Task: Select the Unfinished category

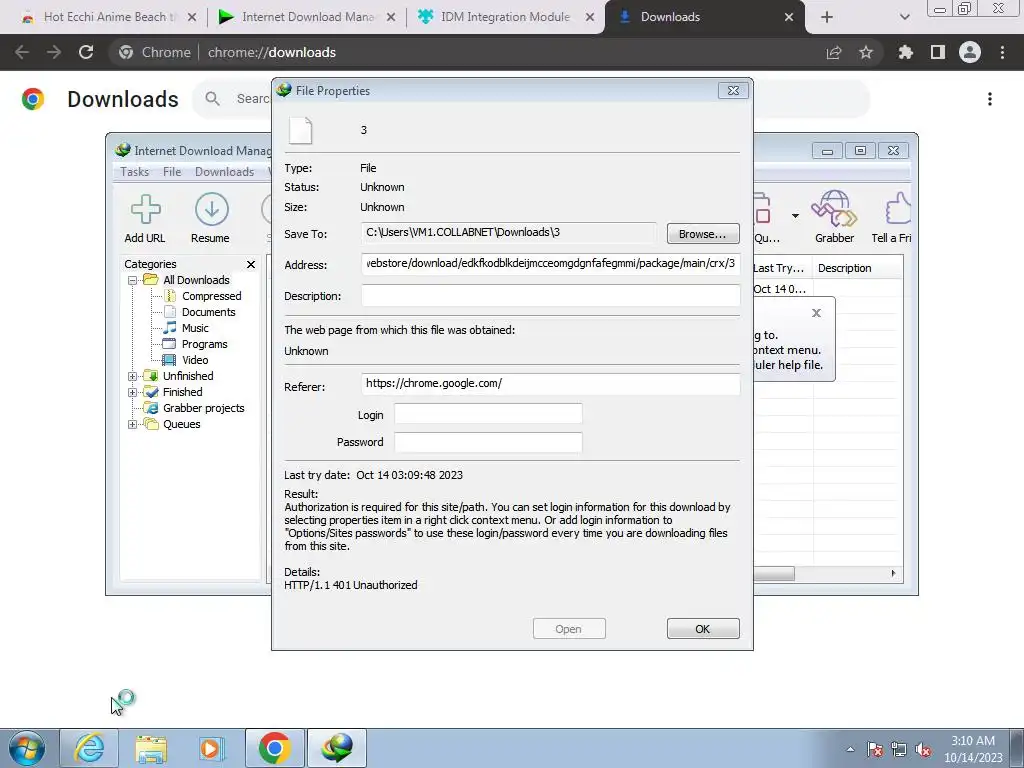Action: tap(188, 376)
